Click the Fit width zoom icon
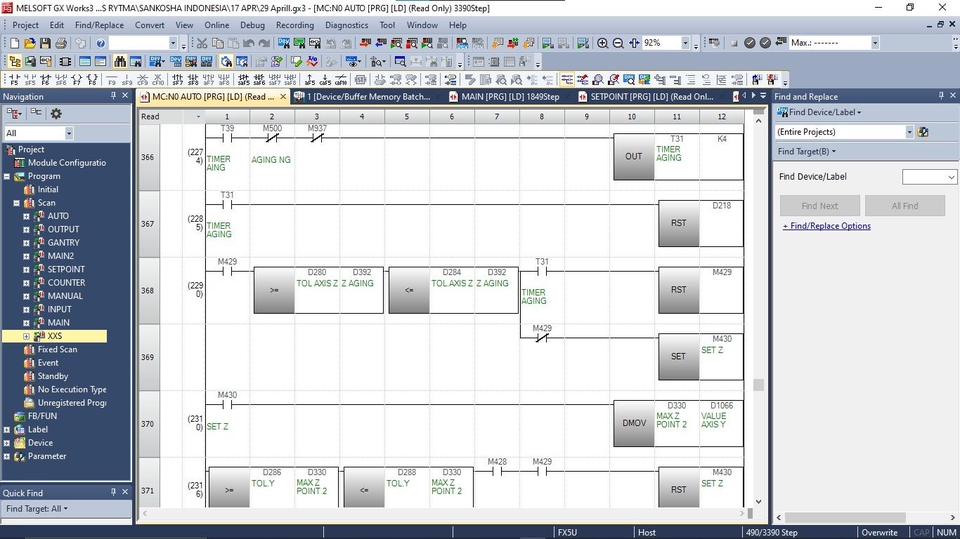The image size is (960, 539). click(x=634, y=43)
